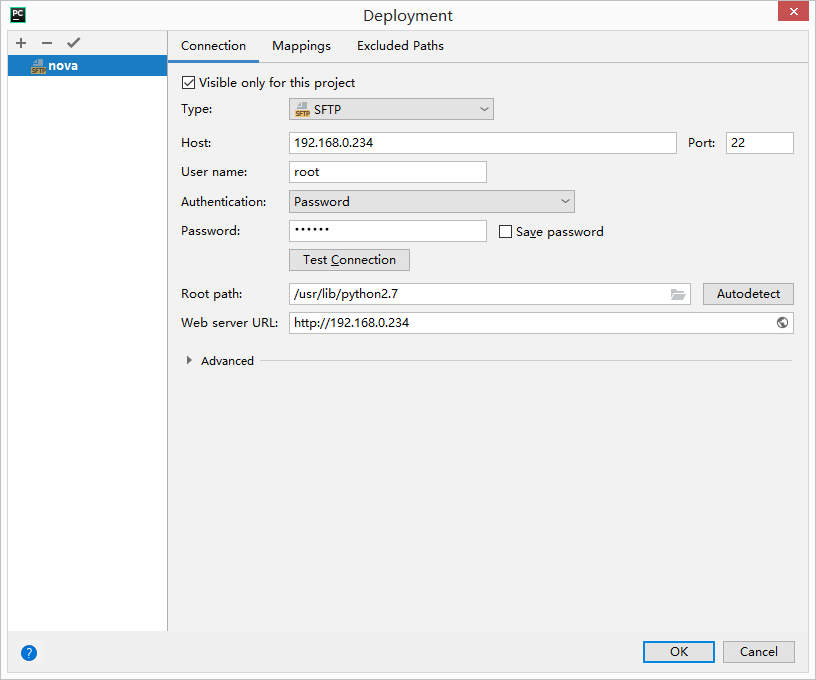The image size is (816, 680).
Task: Confirm with the OK button
Action: pyautogui.click(x=679, y=652)
